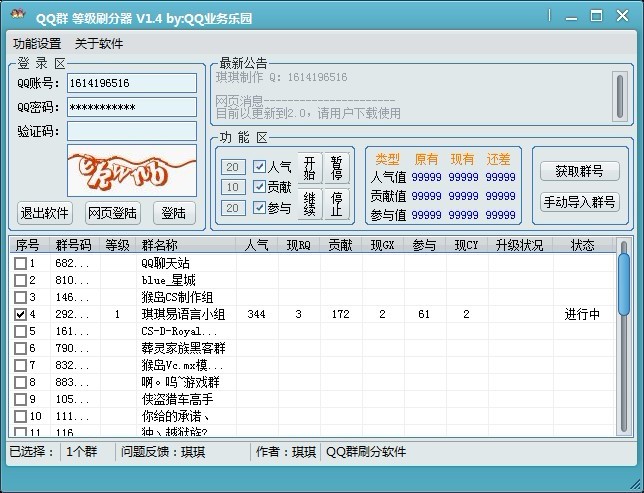
Task: Click 作者：琪琪 in status bar
Action: pyautogui.click(x=286, y=452)
